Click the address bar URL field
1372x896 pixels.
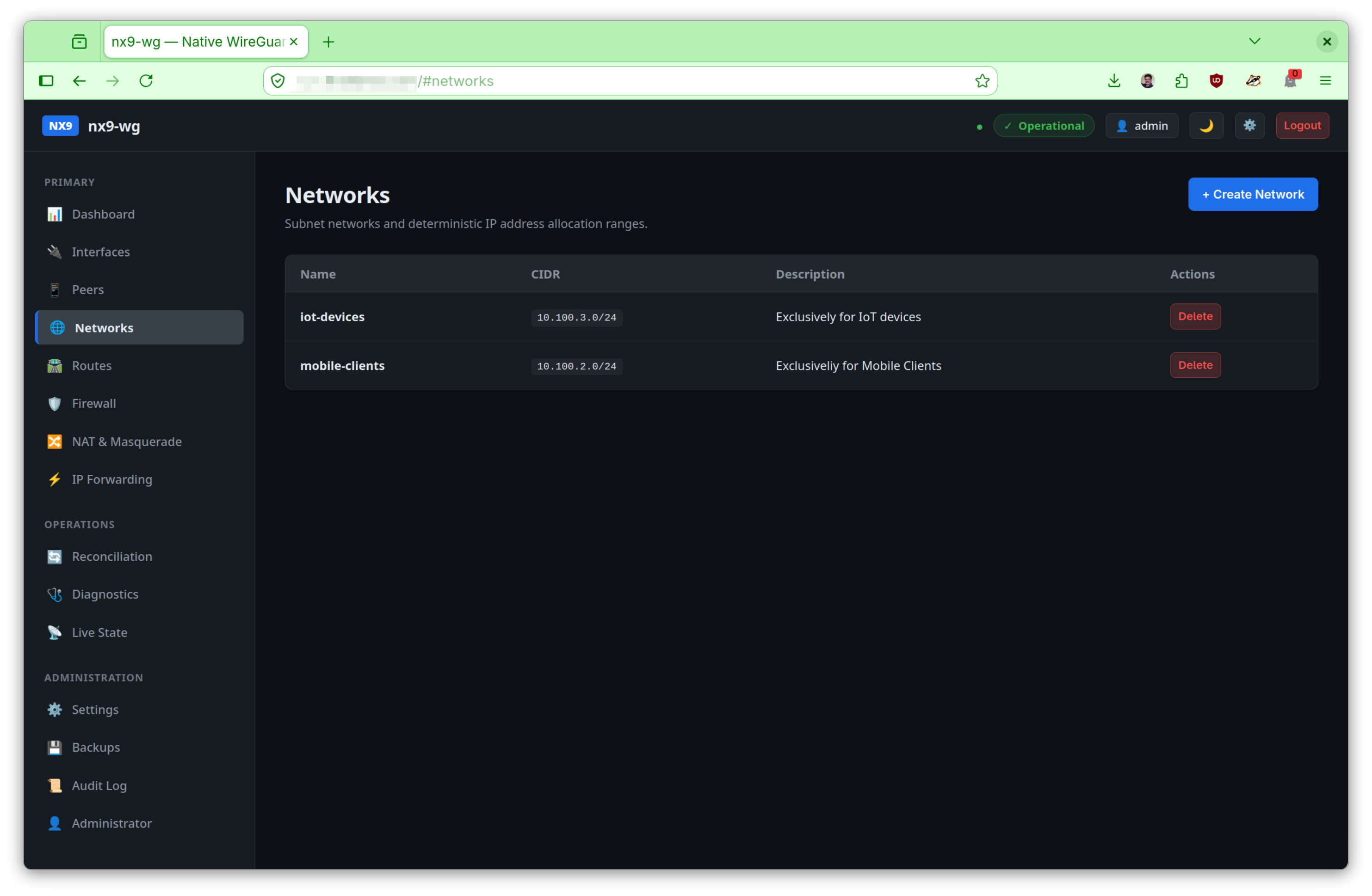coord(630,80)
